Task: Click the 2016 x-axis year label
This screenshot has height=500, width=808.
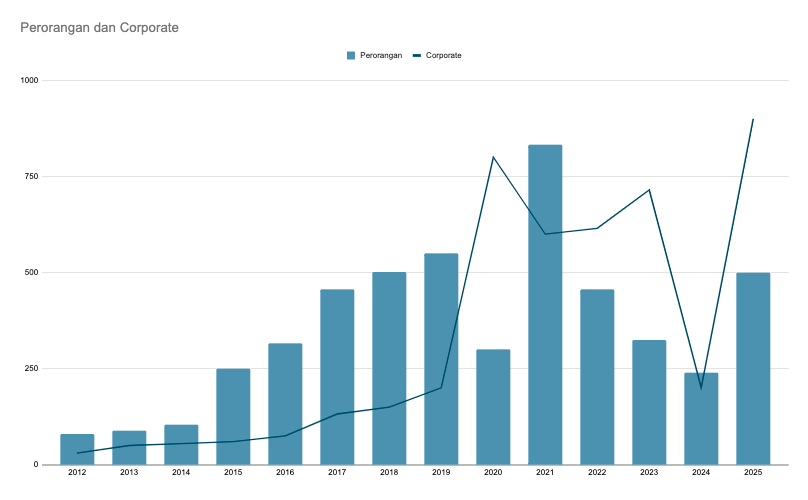Action: point(285,472)
